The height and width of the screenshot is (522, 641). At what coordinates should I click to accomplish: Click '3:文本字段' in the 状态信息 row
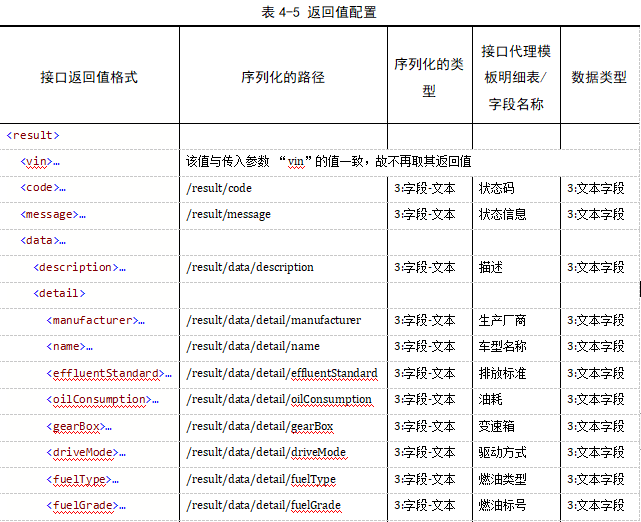[x=596, y=214]
